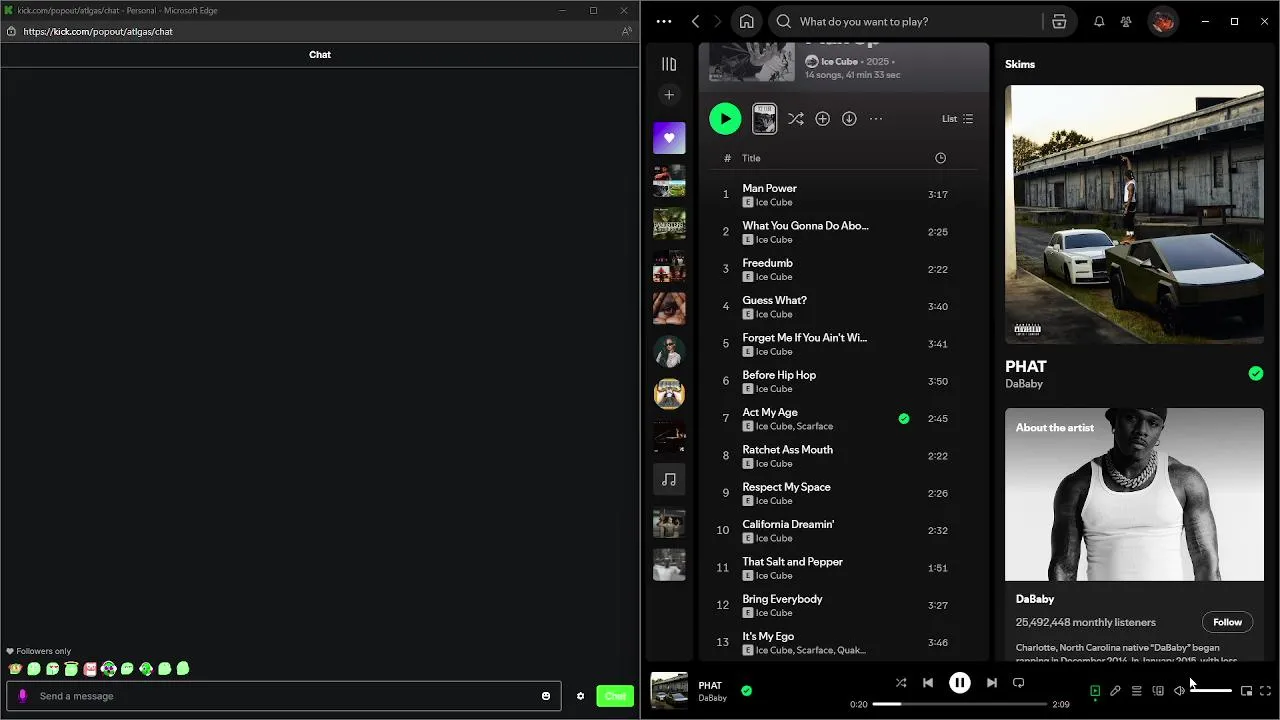Open Scarface artist link under Act My Age
Viewport: 1280px width, 720px height.
pos(814,426)
